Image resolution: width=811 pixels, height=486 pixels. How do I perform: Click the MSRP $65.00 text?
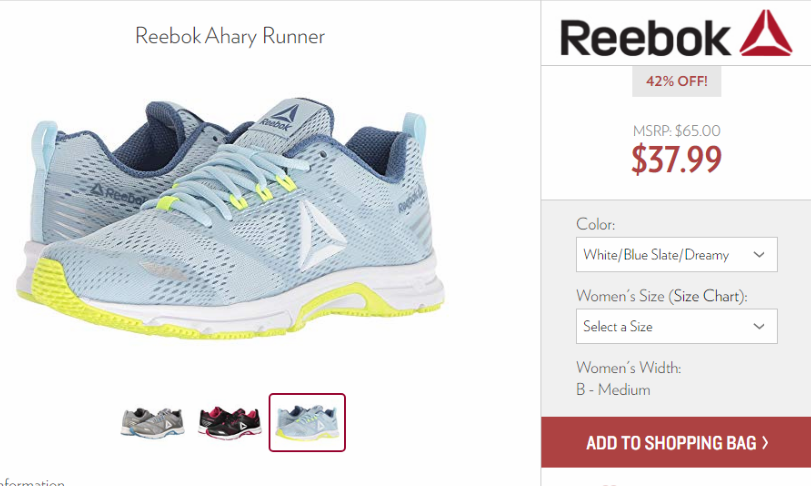point(677,131)
